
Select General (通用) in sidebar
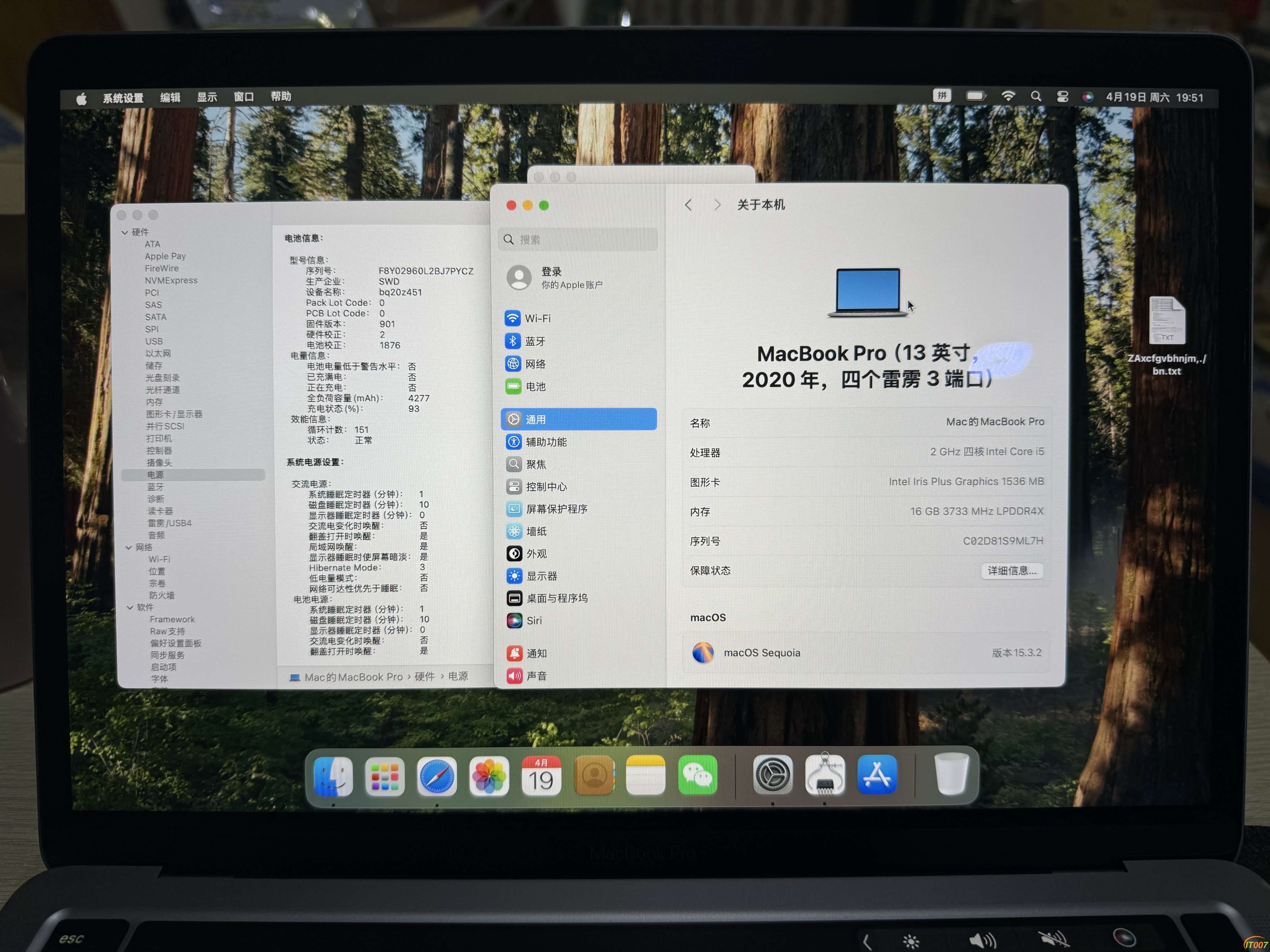click(579, 420)
